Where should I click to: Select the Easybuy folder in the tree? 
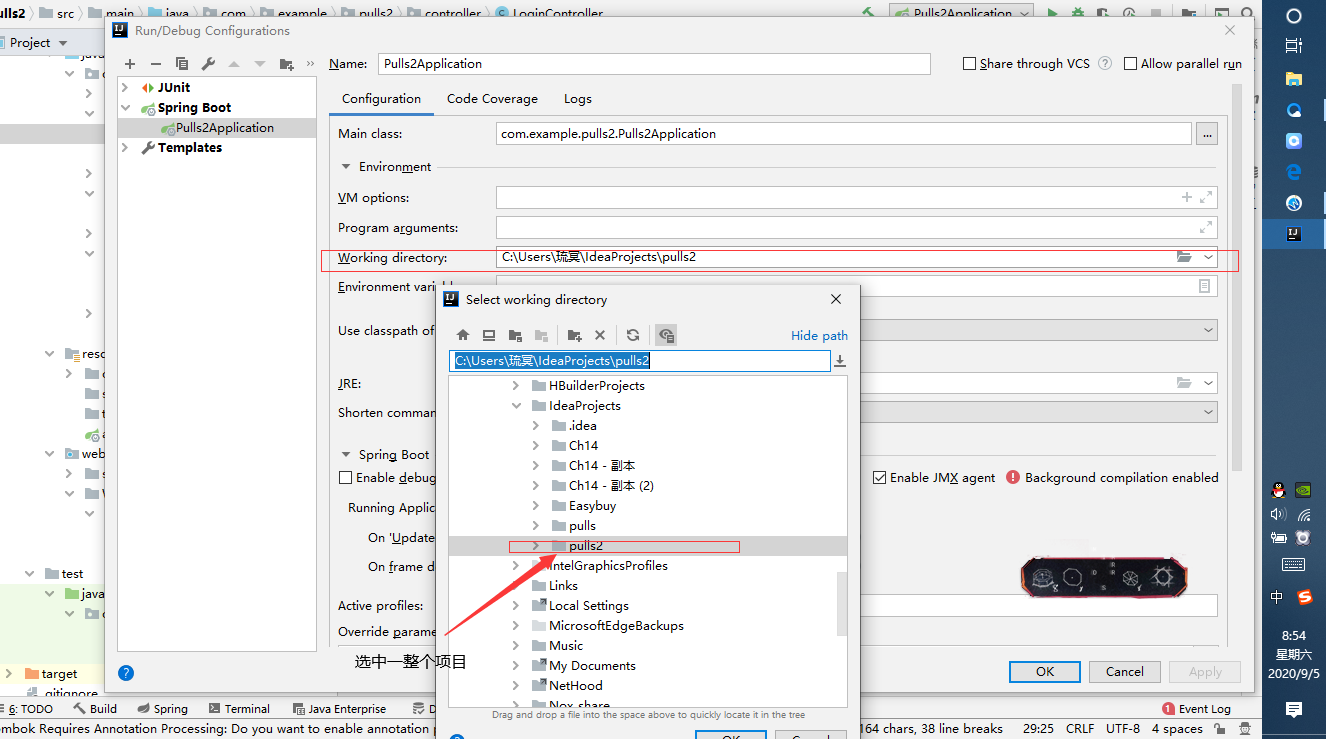[592, 506]
